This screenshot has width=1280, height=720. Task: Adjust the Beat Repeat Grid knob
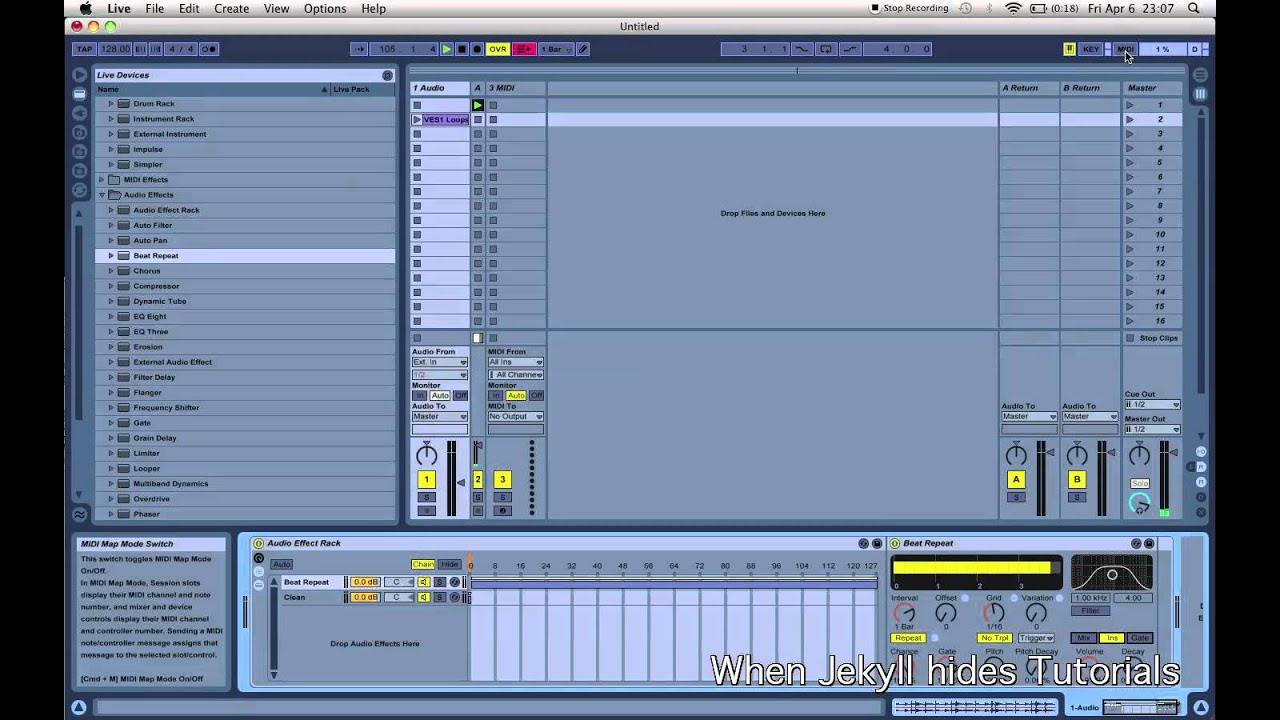pos(994,613)
